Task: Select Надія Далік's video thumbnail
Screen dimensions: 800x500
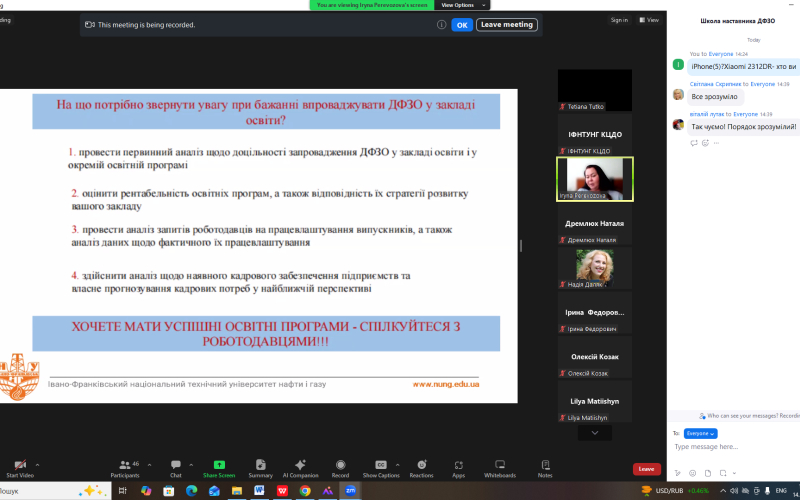Action: tap(595, 268)
